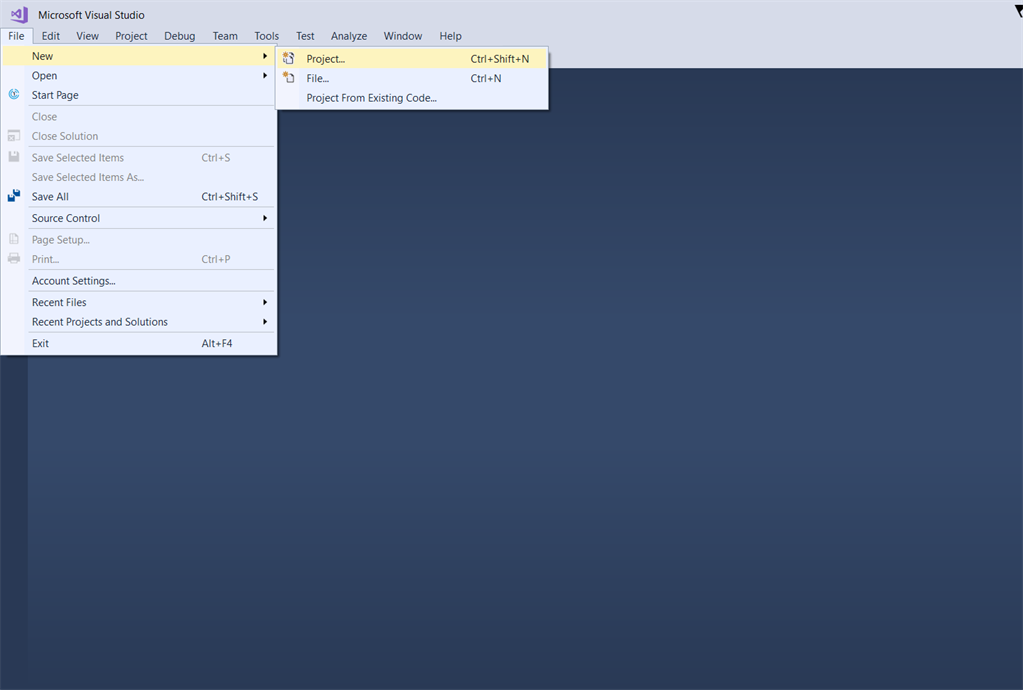The height and width of the screenshot is (690, 1023).
Task: Open the Tools menu
Action: 266,36
